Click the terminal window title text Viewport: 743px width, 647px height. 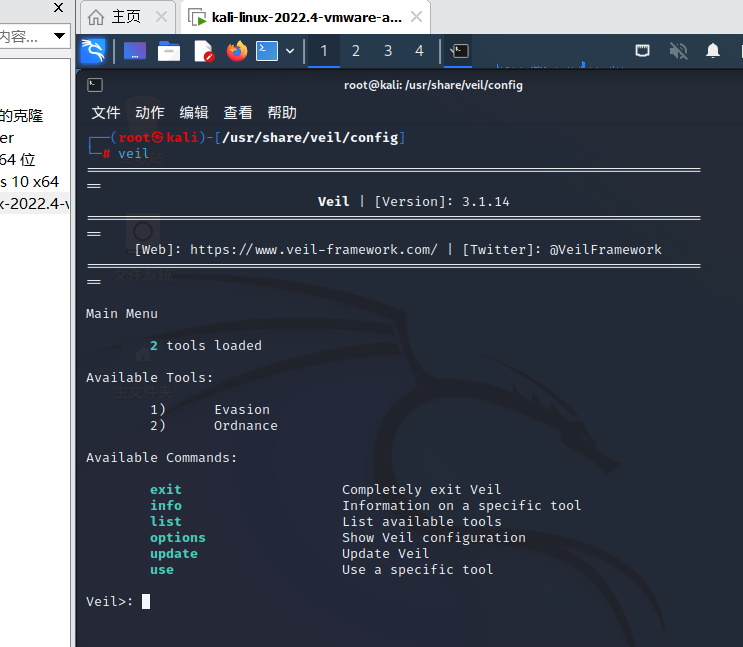pos(433,85)
